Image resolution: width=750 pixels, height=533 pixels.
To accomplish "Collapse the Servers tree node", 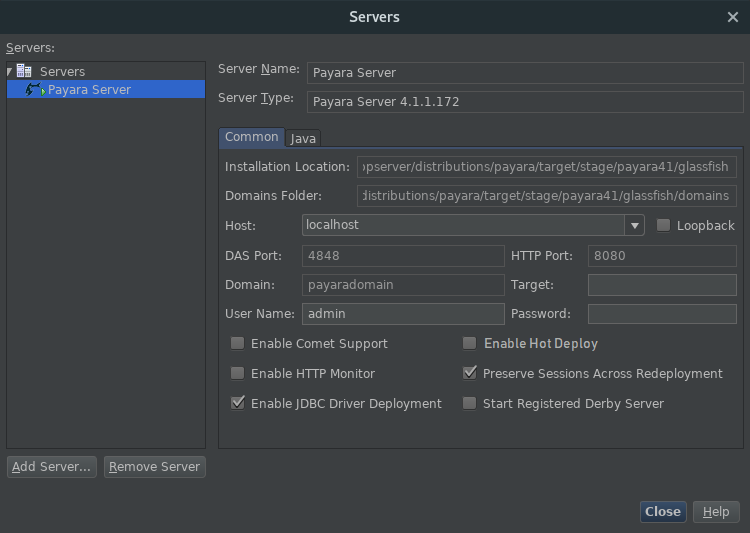I will [10, 72].
